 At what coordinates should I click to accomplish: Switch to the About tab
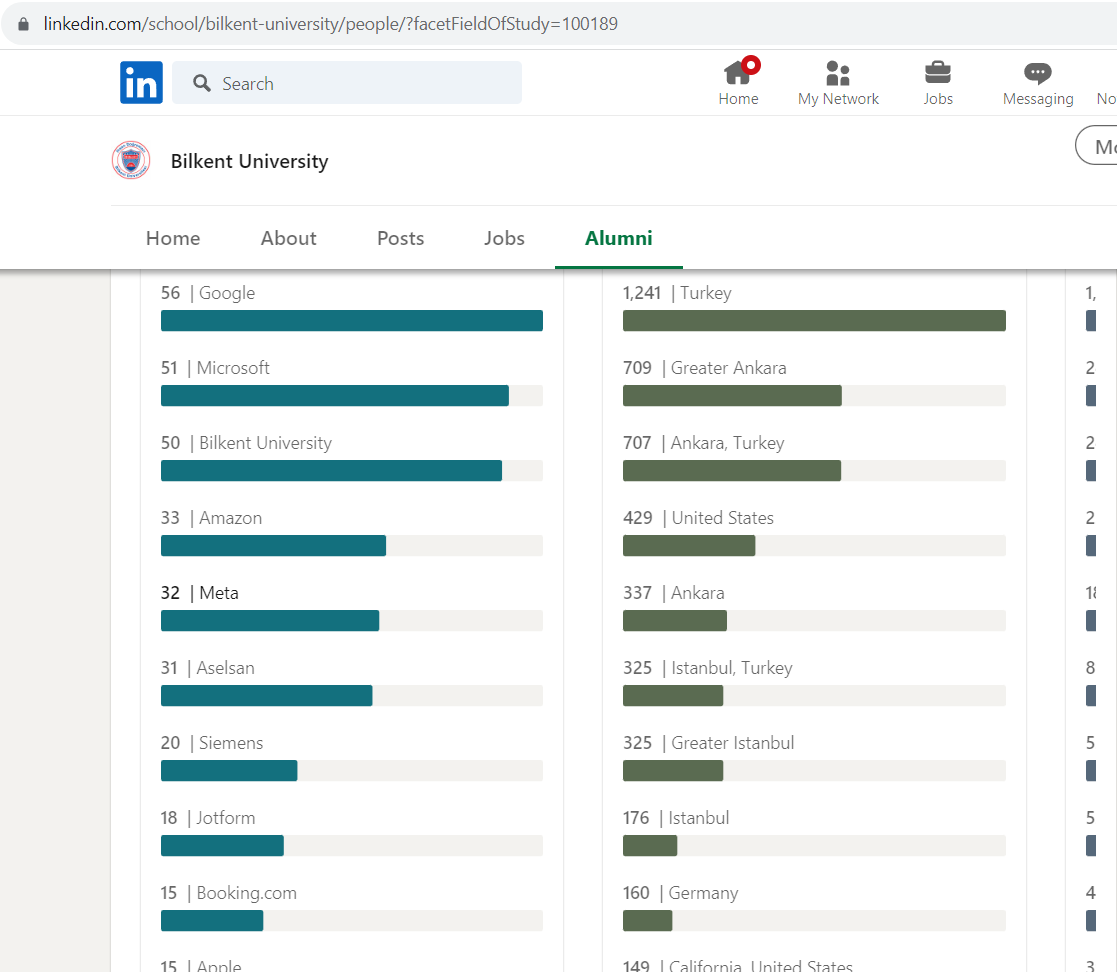point(289,238)
